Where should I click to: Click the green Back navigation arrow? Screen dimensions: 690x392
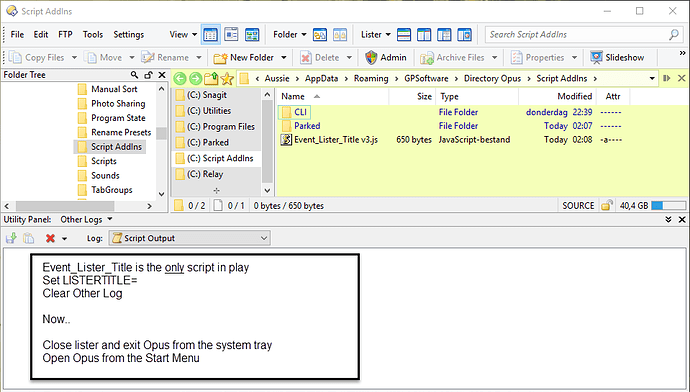[180, 79]
